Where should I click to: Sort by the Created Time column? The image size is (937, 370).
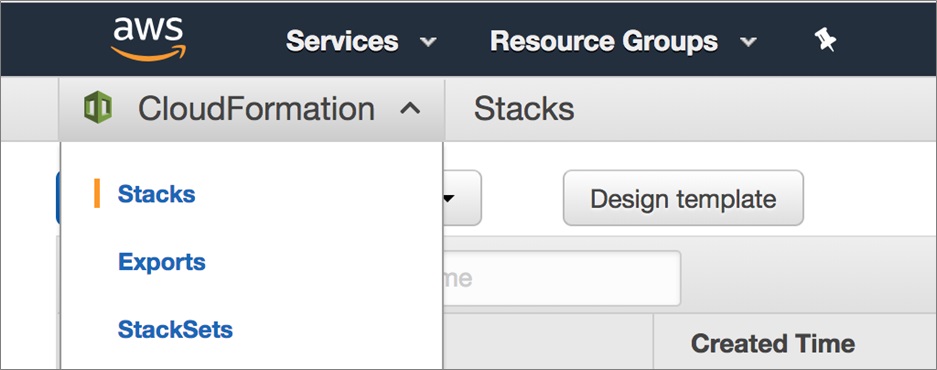773,343
